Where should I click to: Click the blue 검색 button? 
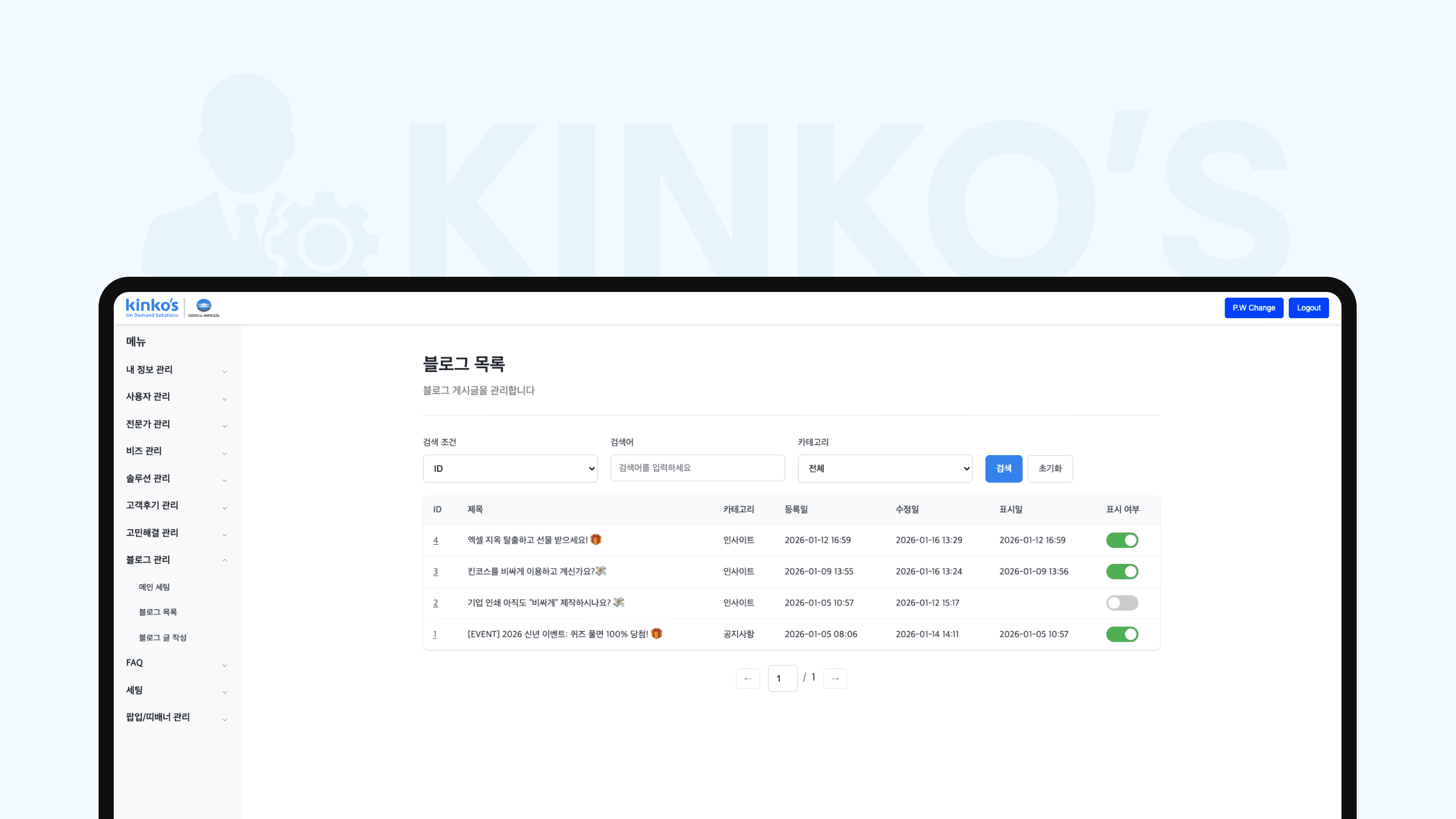click(1003, 469)
